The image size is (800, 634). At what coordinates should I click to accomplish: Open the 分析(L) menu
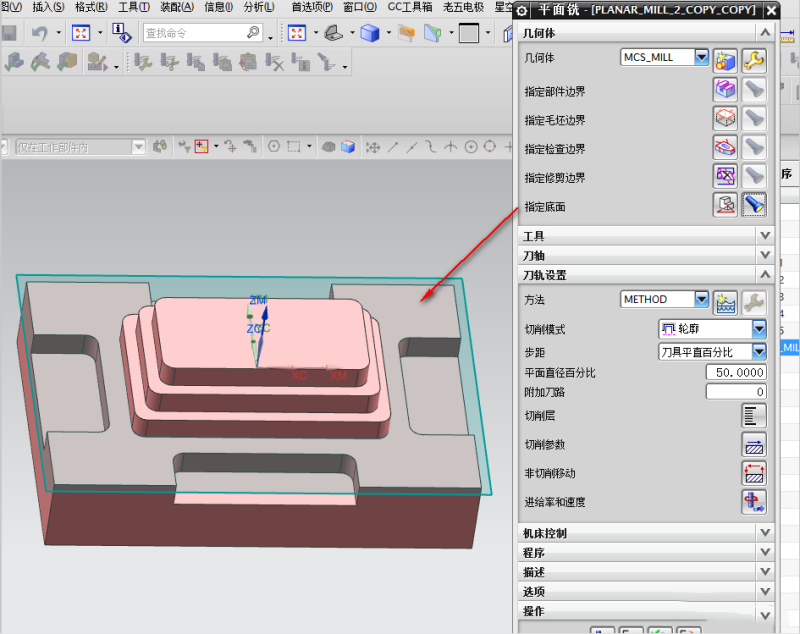click(258, 7)
